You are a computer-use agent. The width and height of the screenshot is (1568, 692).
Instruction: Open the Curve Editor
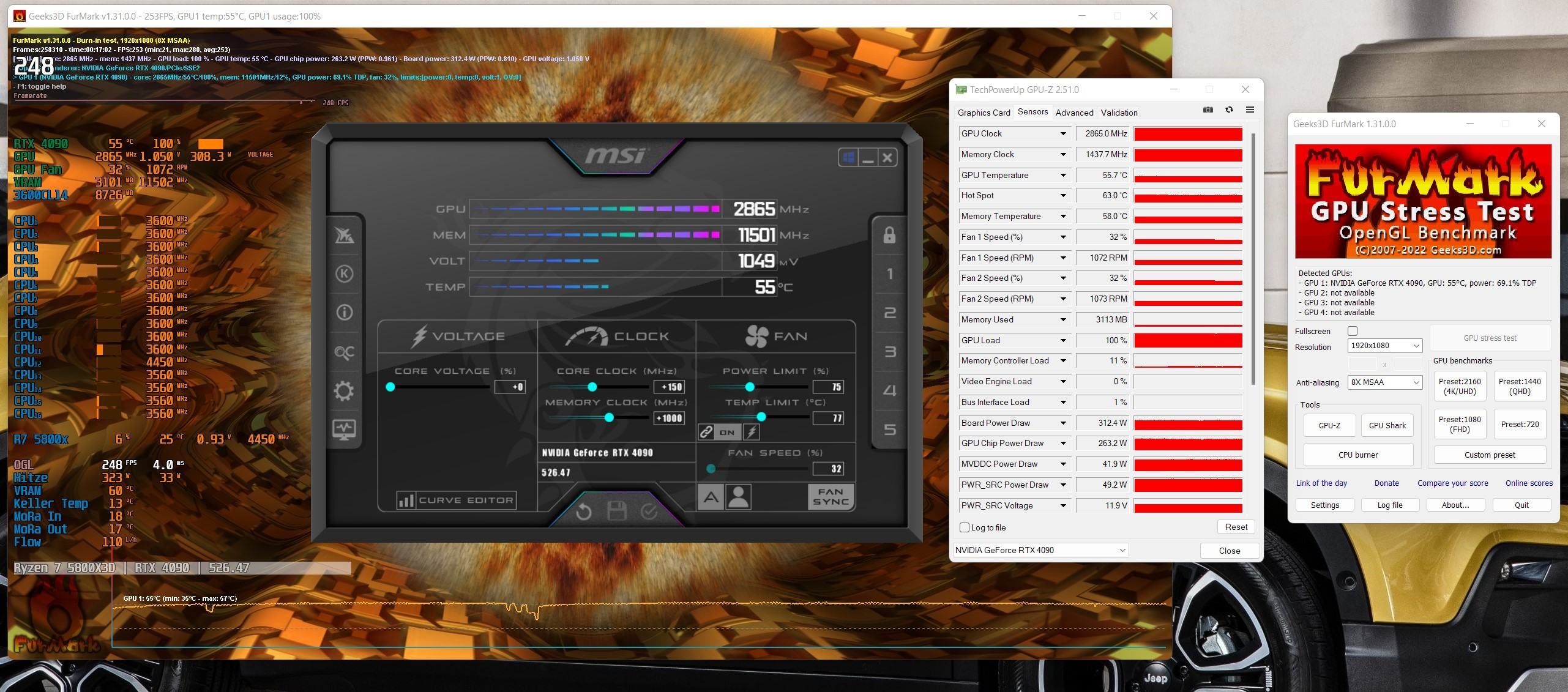(x=456, y=500)
